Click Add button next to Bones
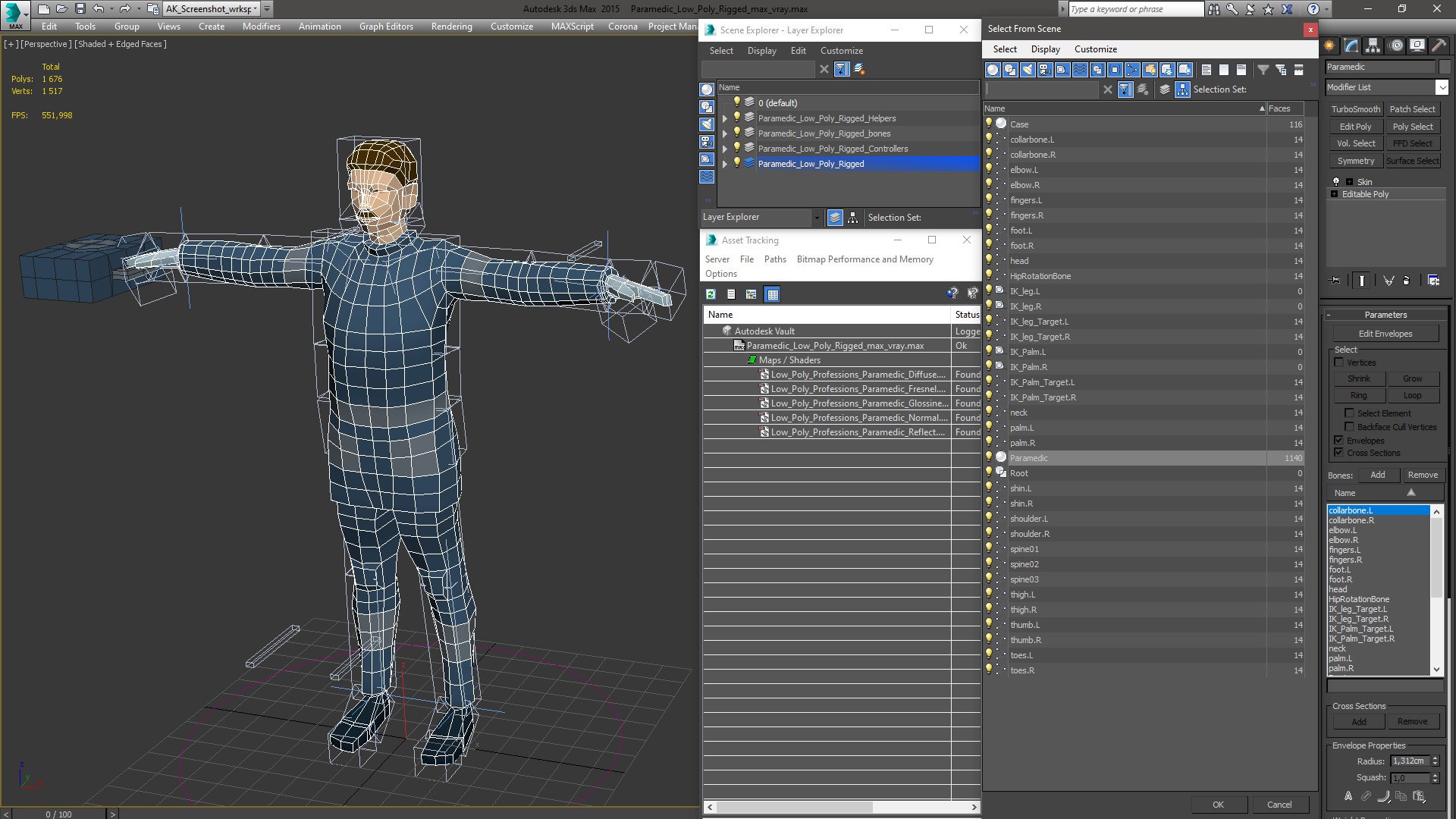The image size is (1456, 819). tap(1378, 475)
